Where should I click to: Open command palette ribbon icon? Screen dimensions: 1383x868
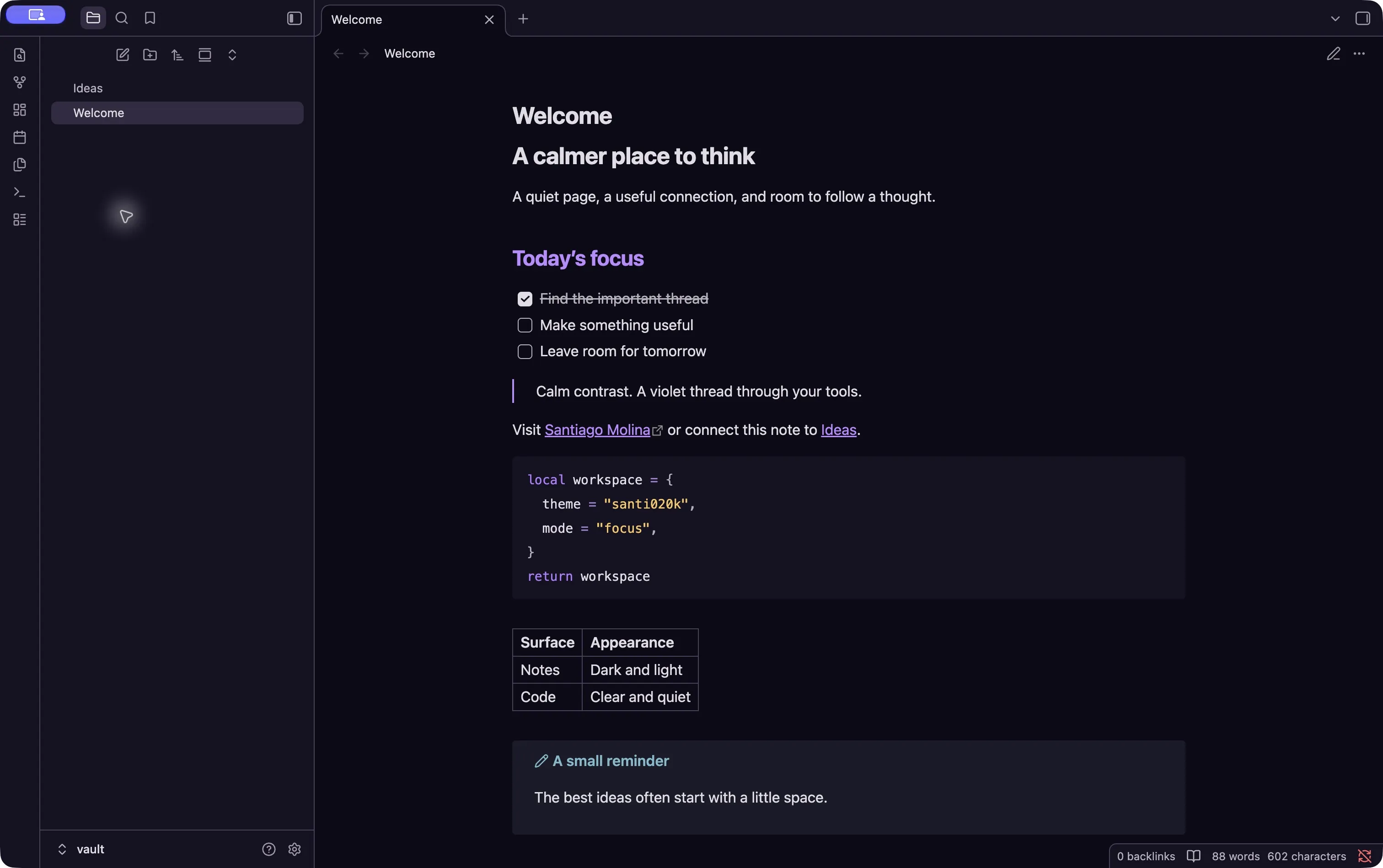pos(20,193)
